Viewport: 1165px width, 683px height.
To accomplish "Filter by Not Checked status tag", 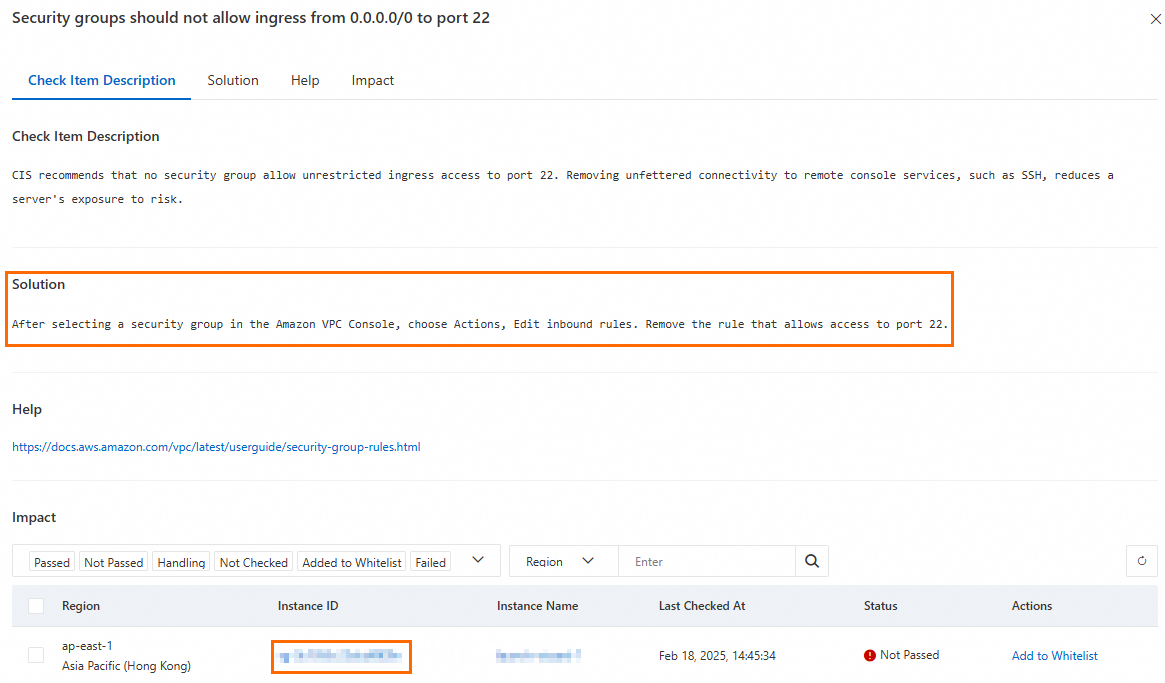I will pyautogui.click(x=253, y=562).
